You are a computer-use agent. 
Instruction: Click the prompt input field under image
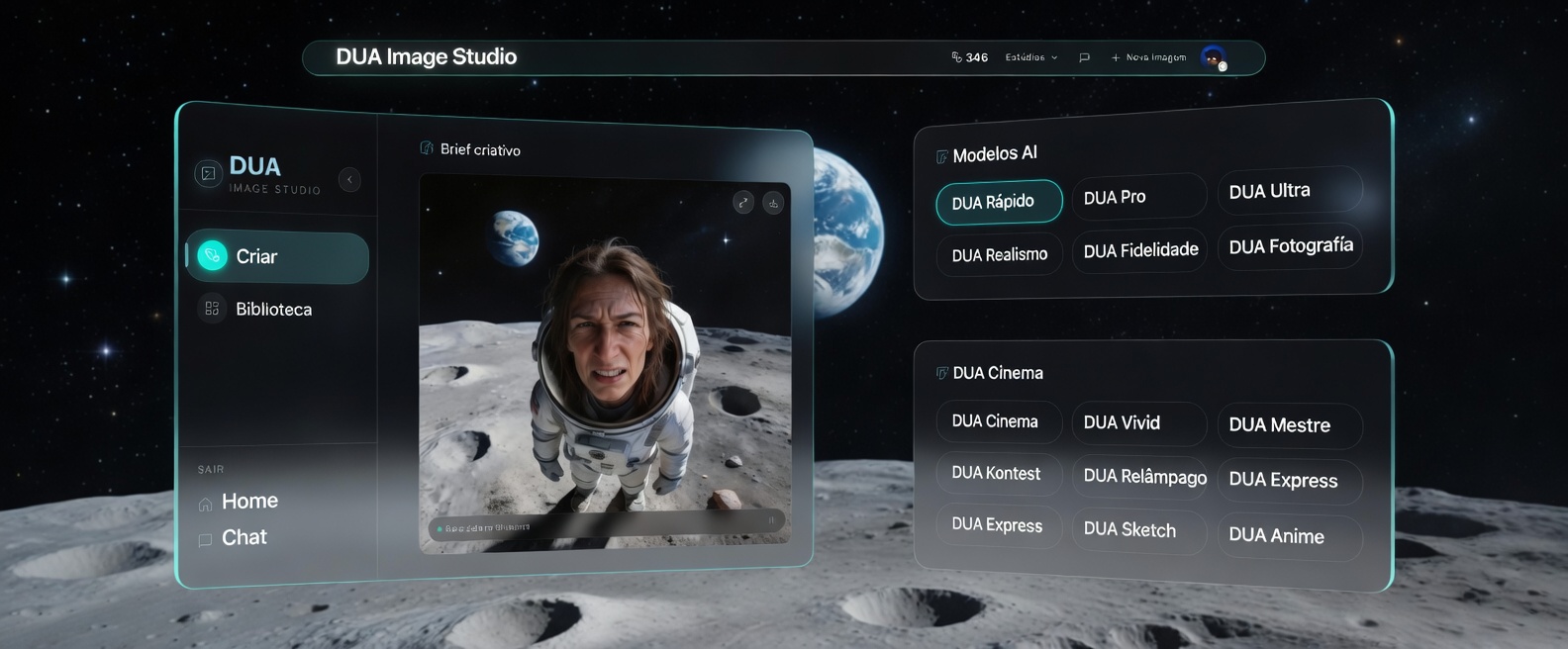click(594, 526)
